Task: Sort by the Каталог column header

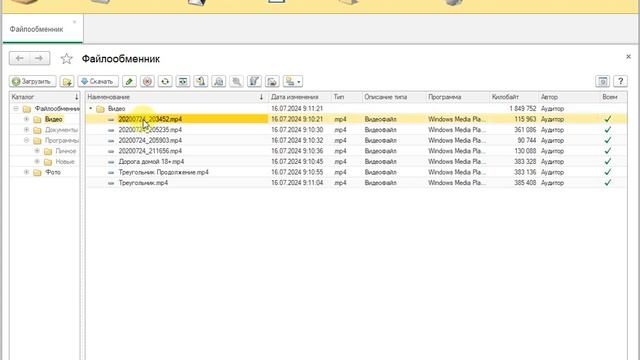Action: (x=45, y=97)
